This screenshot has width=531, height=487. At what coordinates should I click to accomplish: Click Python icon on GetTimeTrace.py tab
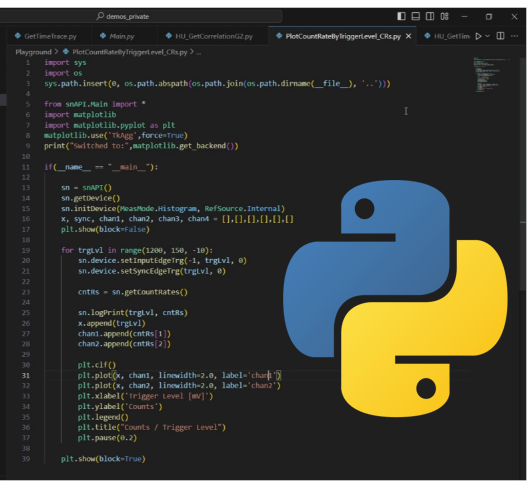tap(18, 36)
